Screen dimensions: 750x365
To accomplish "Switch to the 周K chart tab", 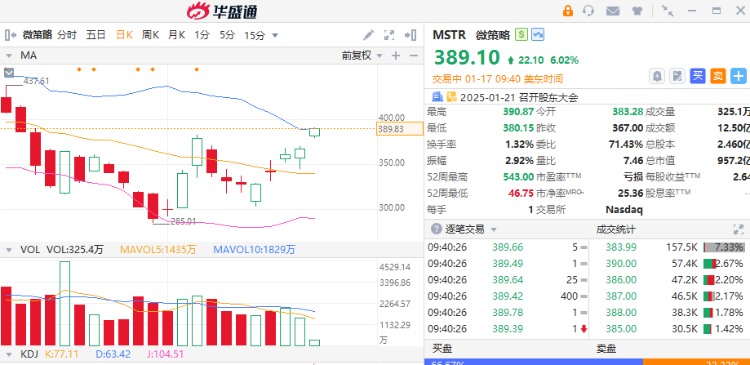I will [150, 35].
